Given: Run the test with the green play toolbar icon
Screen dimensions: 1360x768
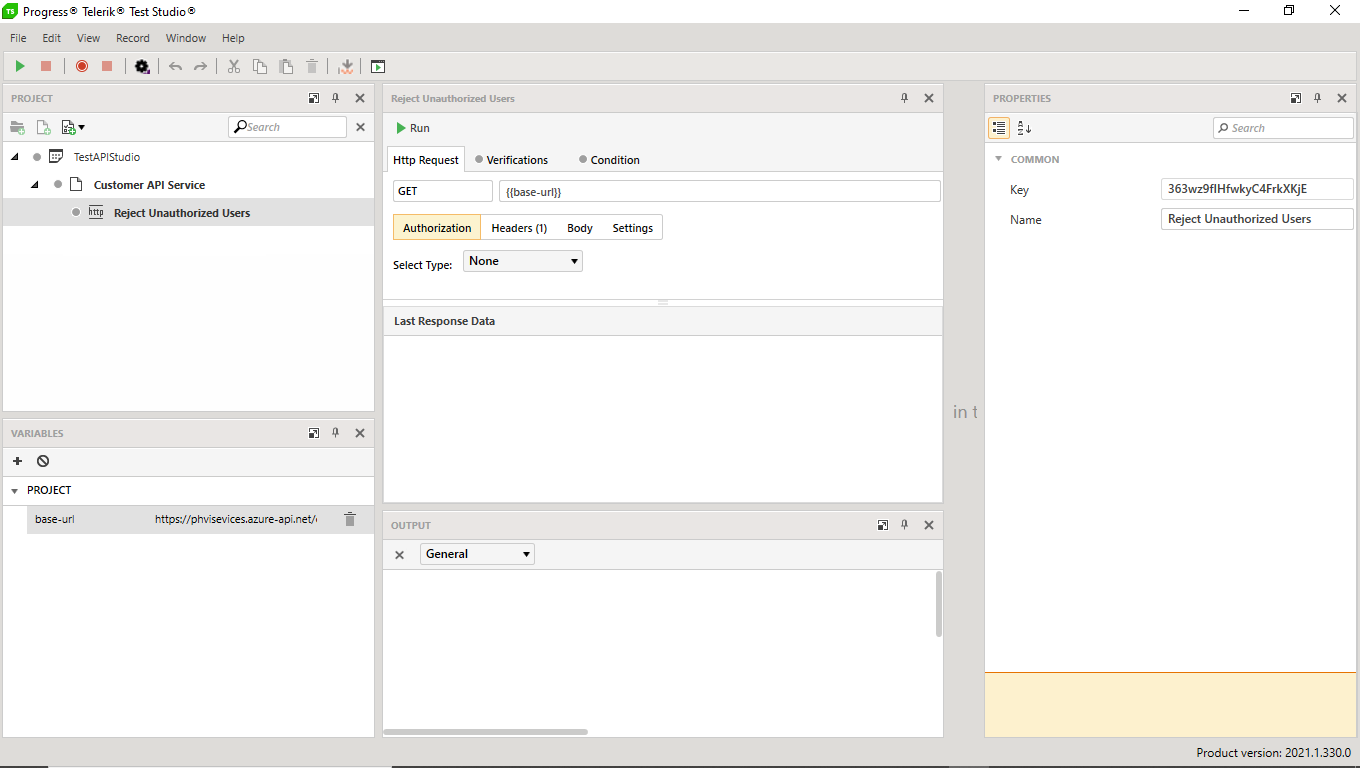Looking at the screenshot, I should 20,66.
